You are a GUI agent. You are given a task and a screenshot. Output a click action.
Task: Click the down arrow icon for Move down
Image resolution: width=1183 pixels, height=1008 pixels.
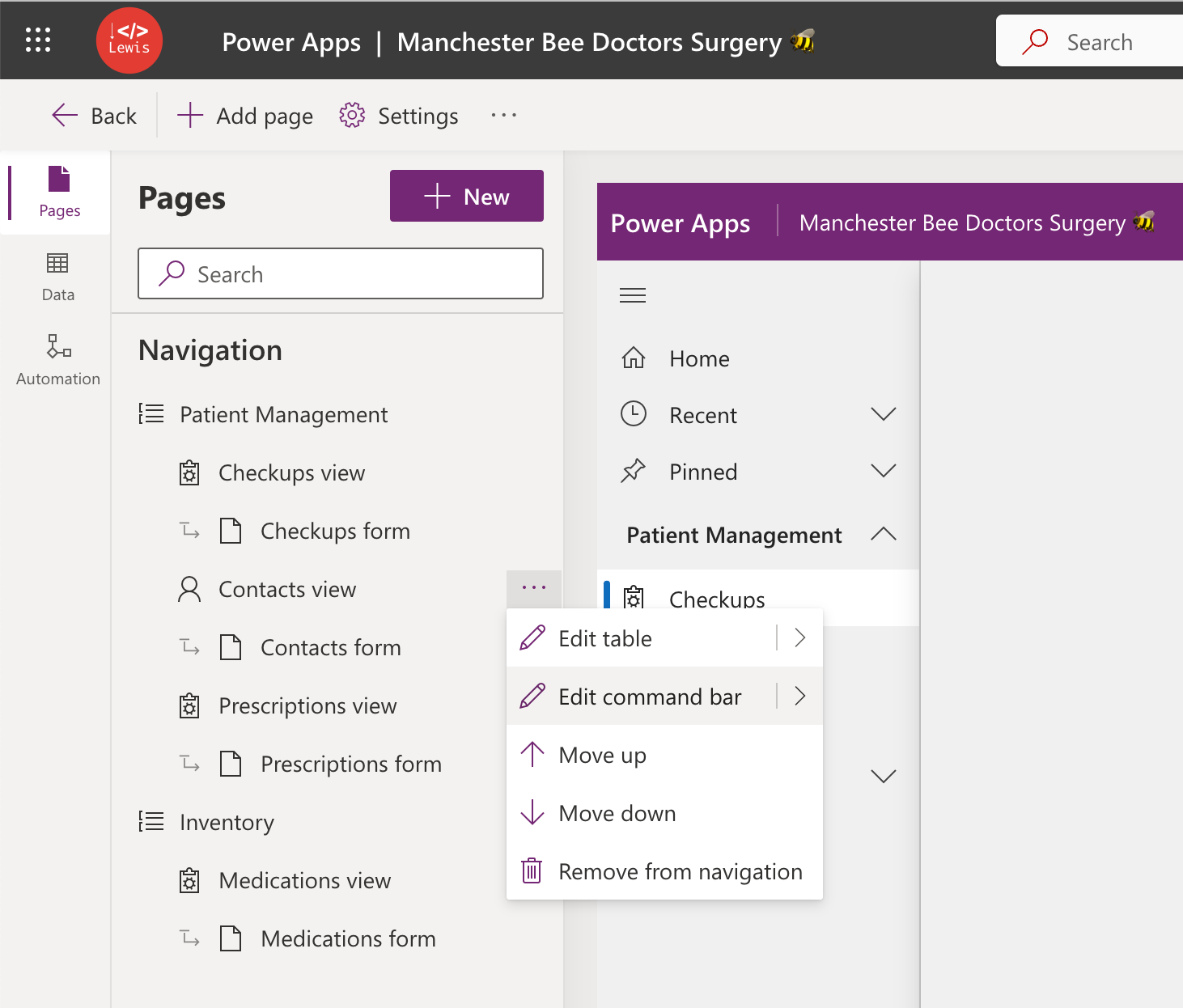point(532,812)
